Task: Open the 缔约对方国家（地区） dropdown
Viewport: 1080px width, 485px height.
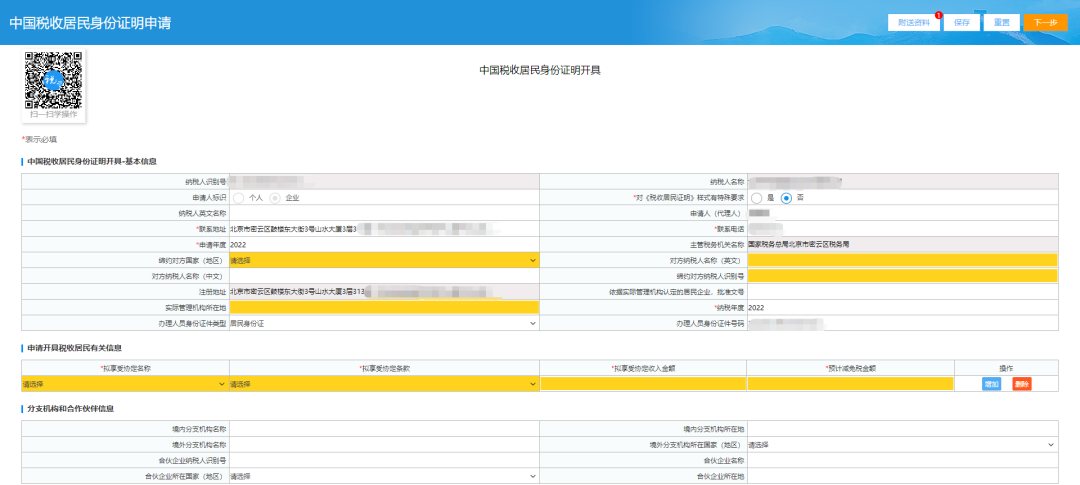Action: coord(384,260)
